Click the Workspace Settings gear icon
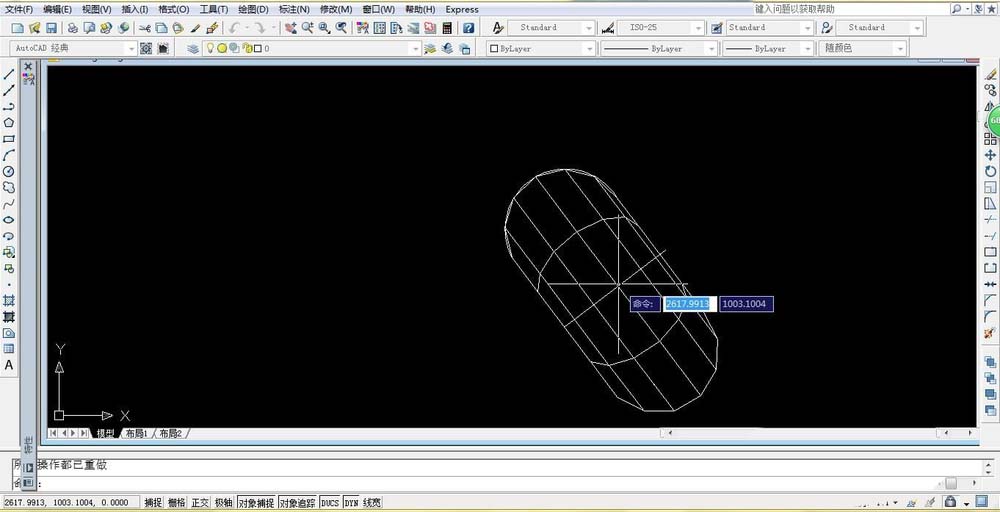Screen dimensions: 1000x512 click(x=146, y=48)
